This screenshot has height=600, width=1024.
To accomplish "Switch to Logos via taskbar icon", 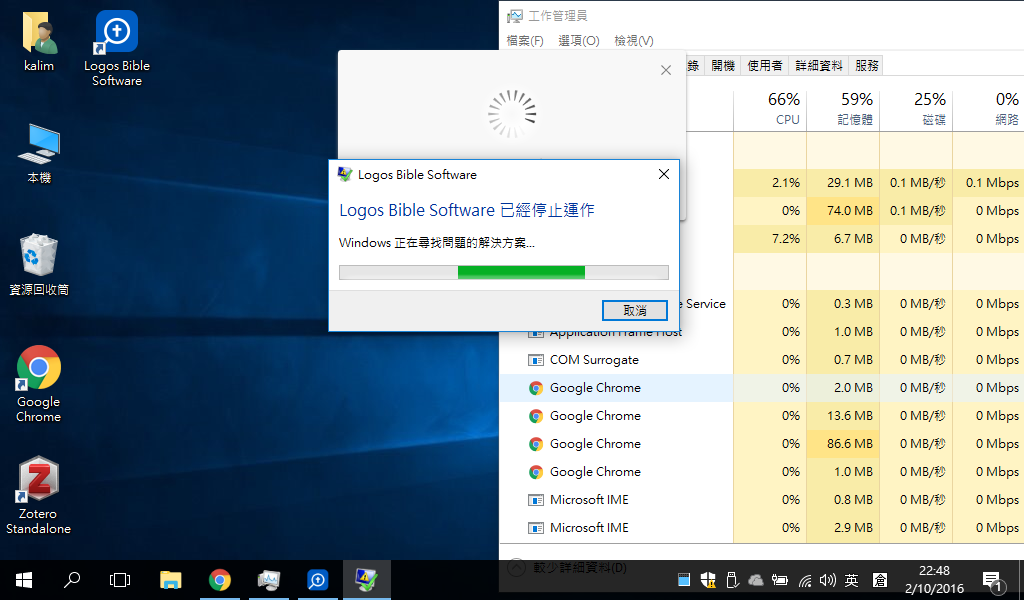I will coord(317,580).
